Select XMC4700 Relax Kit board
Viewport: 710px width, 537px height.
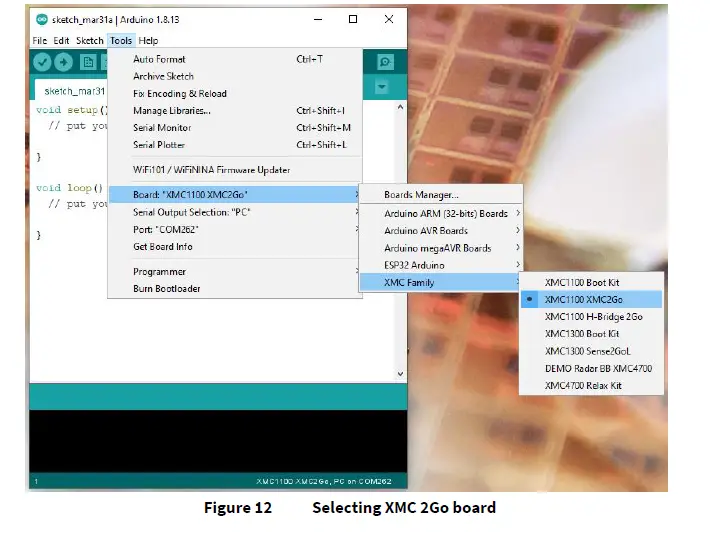tap(591, 386)
